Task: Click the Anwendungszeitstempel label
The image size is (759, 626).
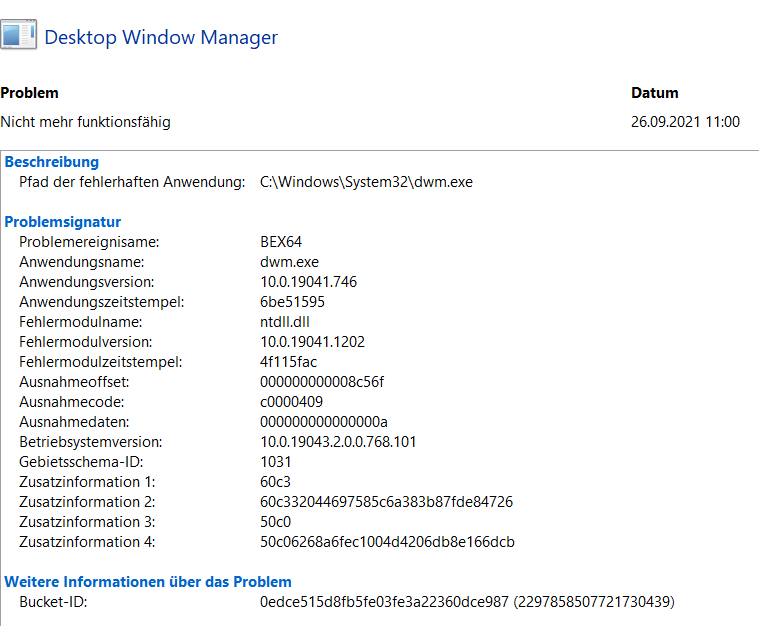Action: (102, 302)
